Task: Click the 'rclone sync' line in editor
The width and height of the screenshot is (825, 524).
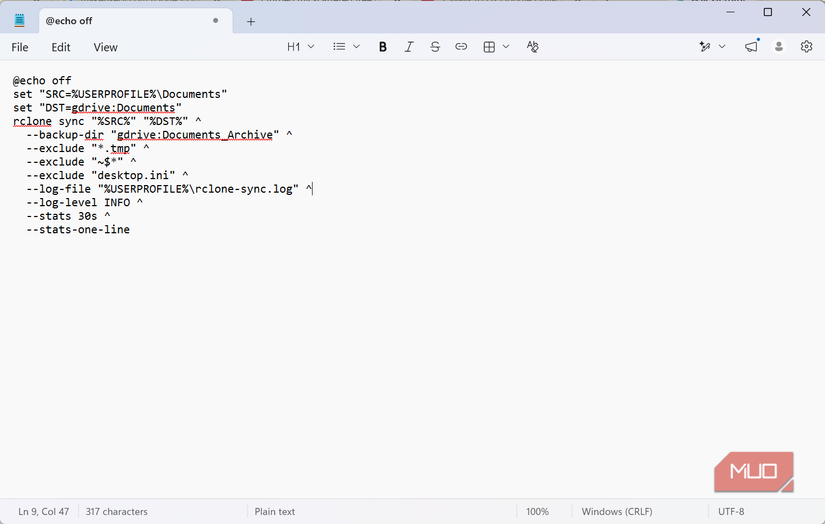Action: coord(107,122)
